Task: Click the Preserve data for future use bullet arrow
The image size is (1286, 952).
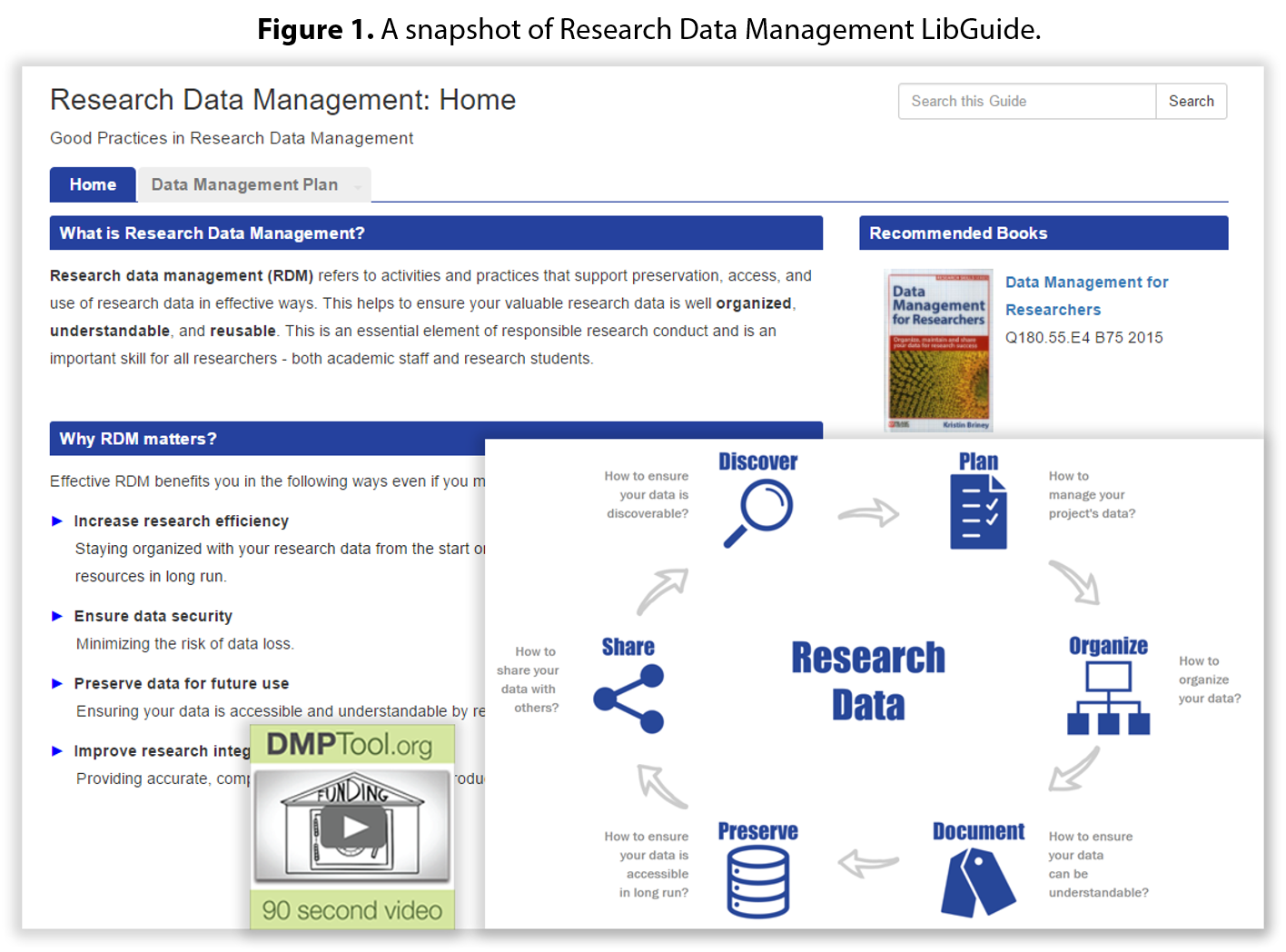Action: point(57,683)
